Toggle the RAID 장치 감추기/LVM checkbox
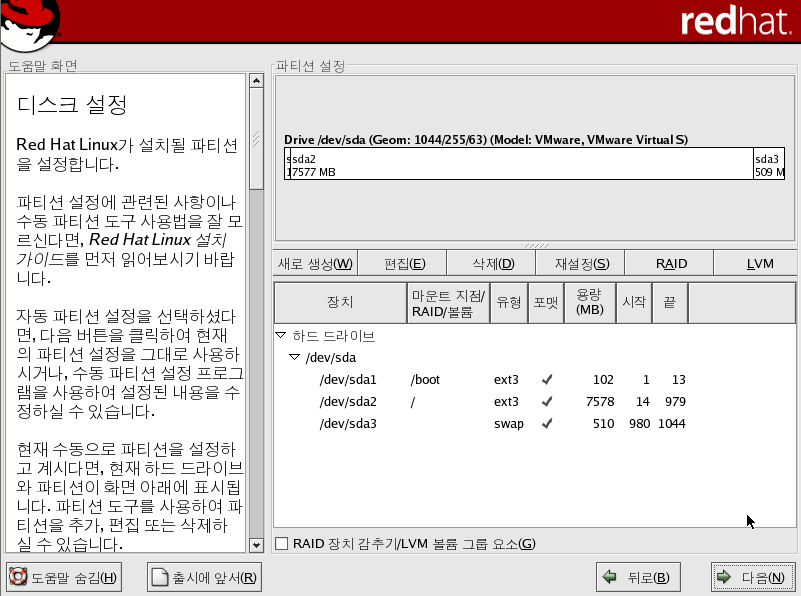 point(281,543)
